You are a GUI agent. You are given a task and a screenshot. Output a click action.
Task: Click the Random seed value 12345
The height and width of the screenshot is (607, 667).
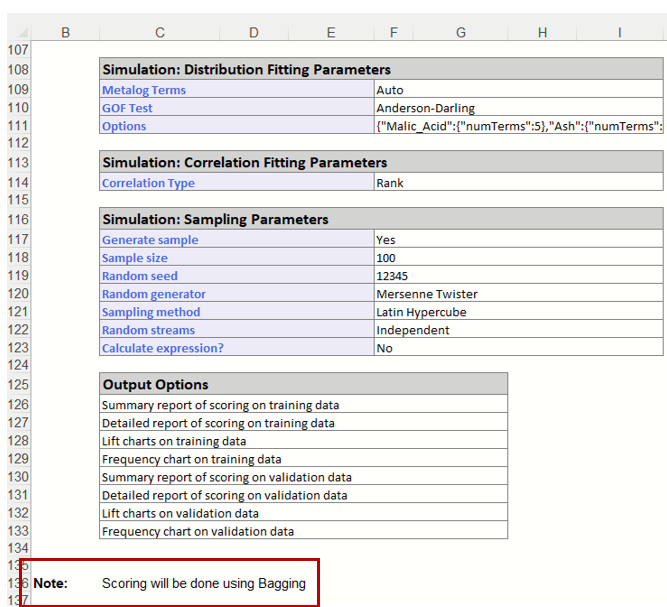coord(392,276)
